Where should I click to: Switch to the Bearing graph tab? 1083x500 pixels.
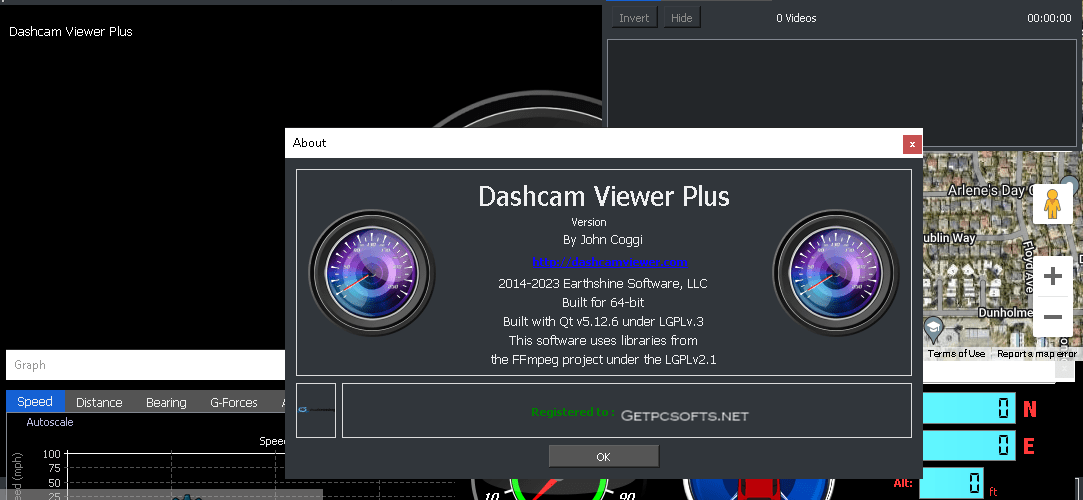166,403
